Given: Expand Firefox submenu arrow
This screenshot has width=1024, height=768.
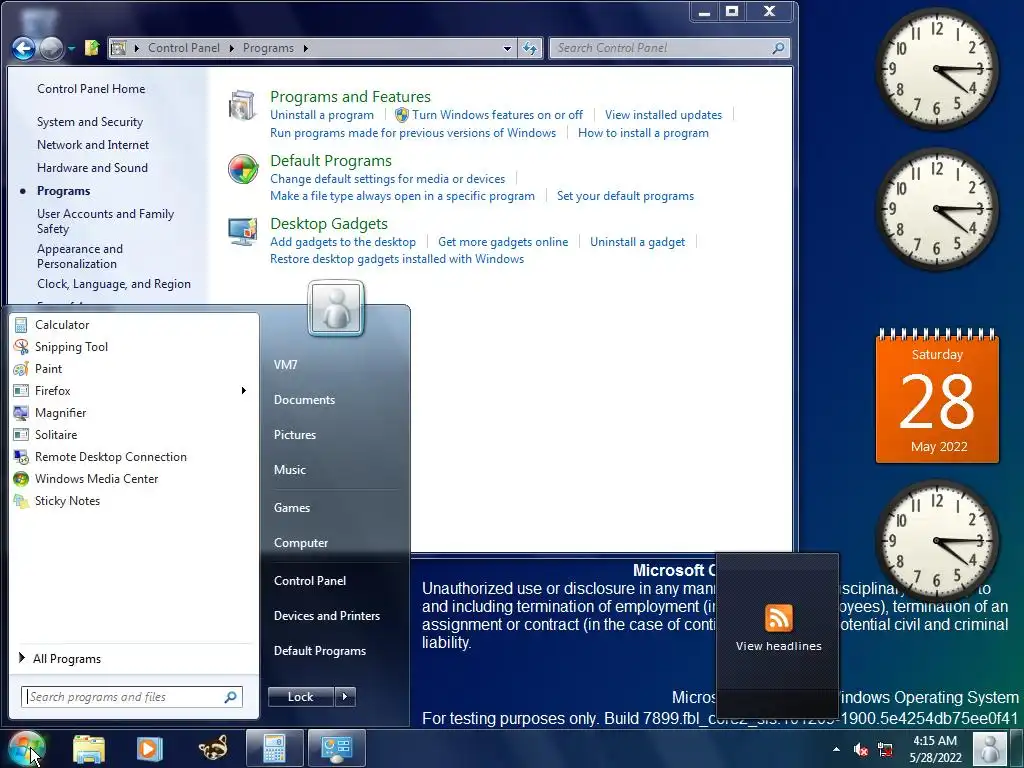Looking at the screenshot, I should 244,391.
